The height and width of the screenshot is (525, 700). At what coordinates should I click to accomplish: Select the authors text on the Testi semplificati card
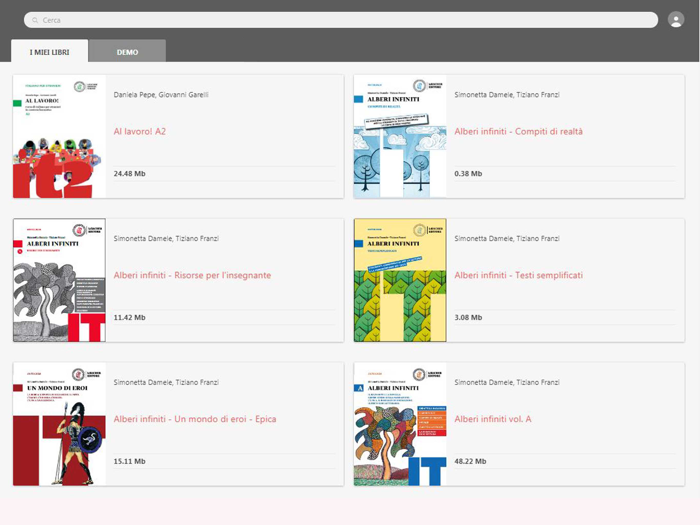pyautogui.click(x=507, y=238)
